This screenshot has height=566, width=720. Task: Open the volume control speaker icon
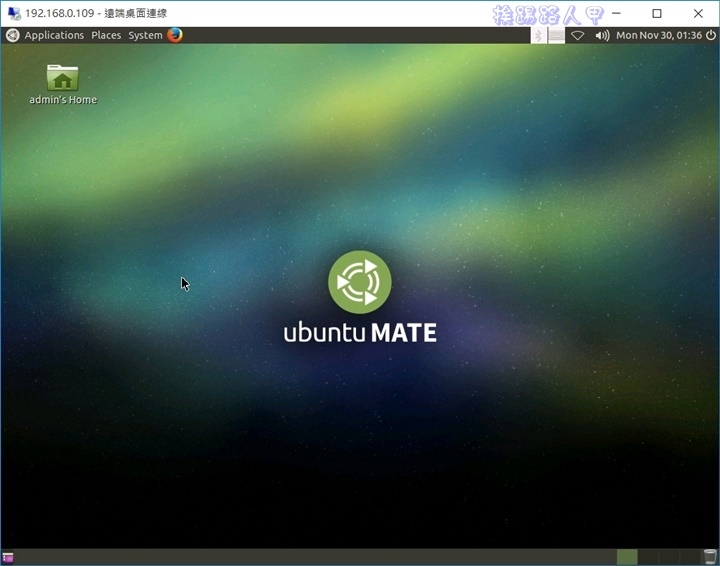(602, 35)
